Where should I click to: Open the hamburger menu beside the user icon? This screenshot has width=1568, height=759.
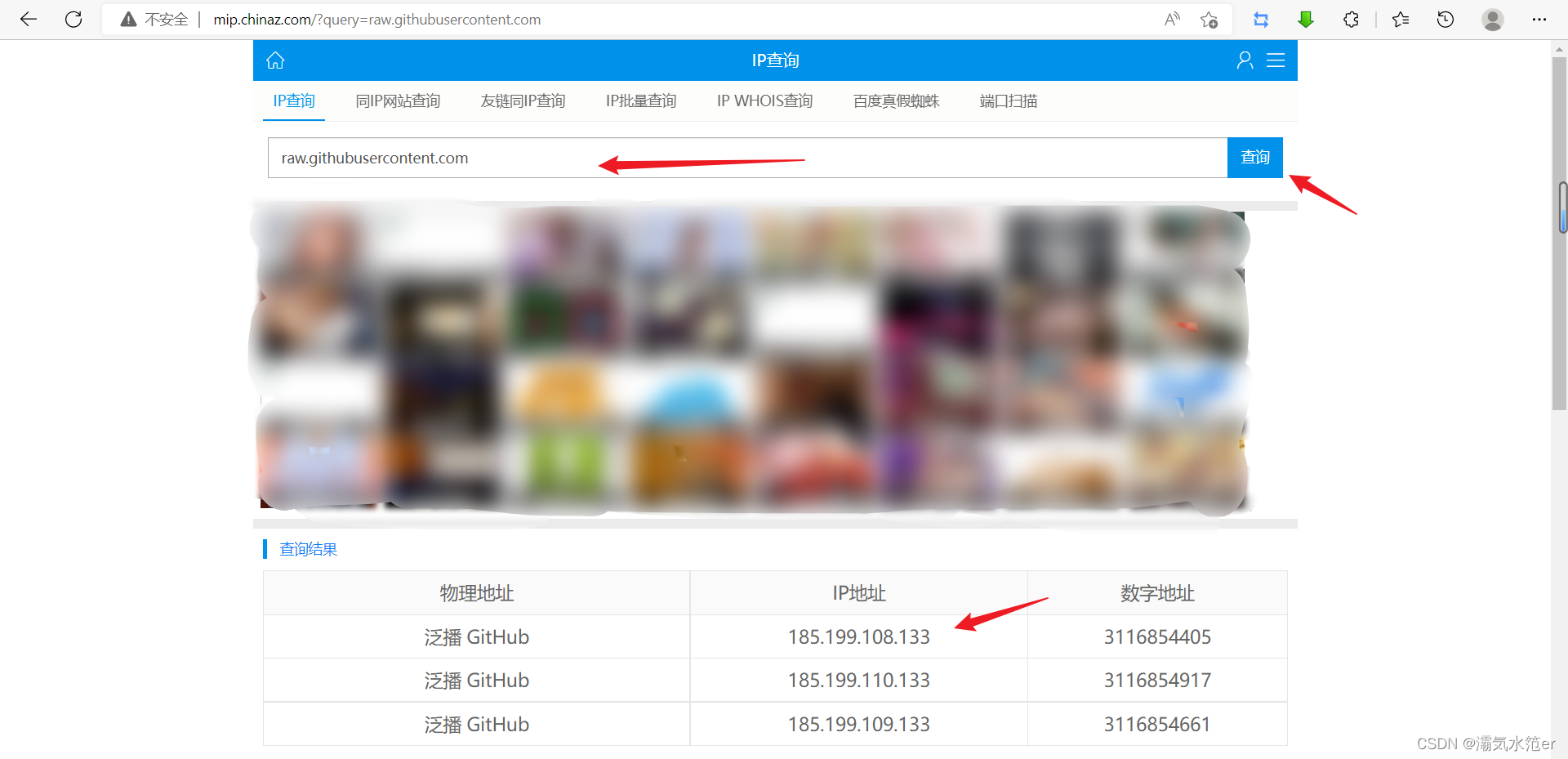(1276, 60)
